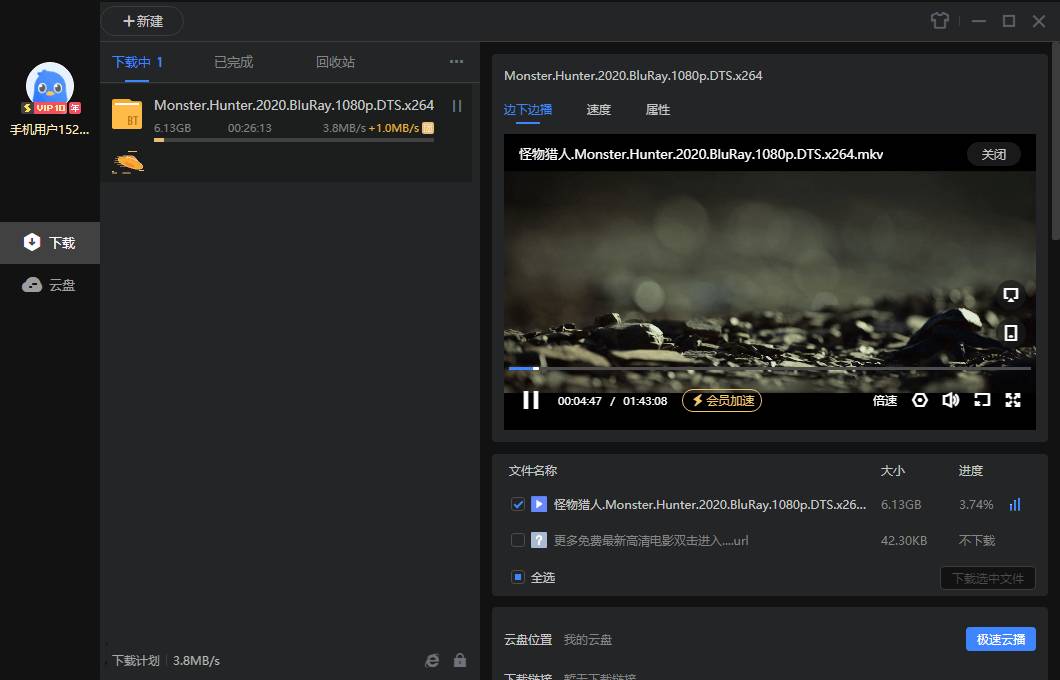Select the 下载 section in the sidebar

tap(50, 242)
